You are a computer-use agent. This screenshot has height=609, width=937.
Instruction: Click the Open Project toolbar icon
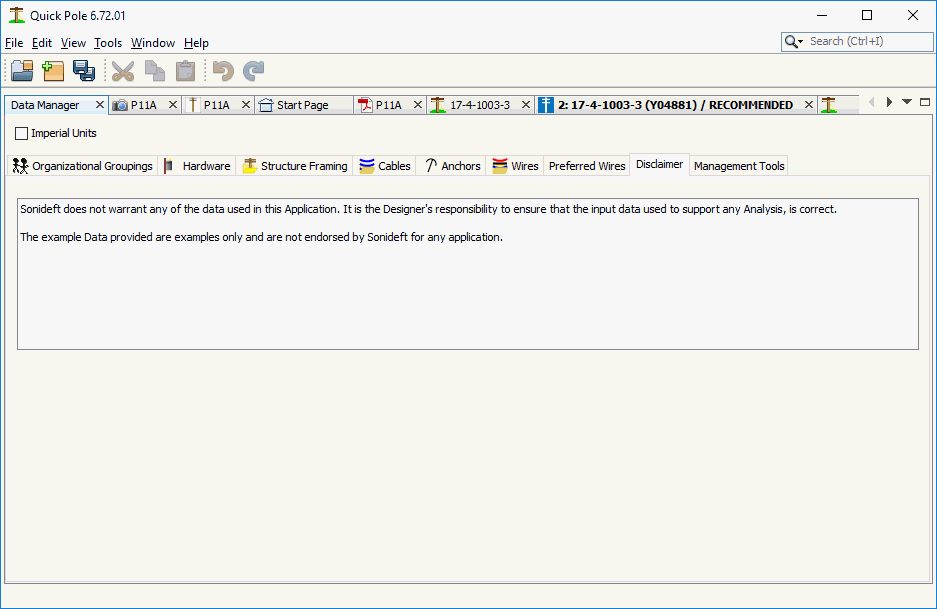pyautogui.click(x=23, y=71)
